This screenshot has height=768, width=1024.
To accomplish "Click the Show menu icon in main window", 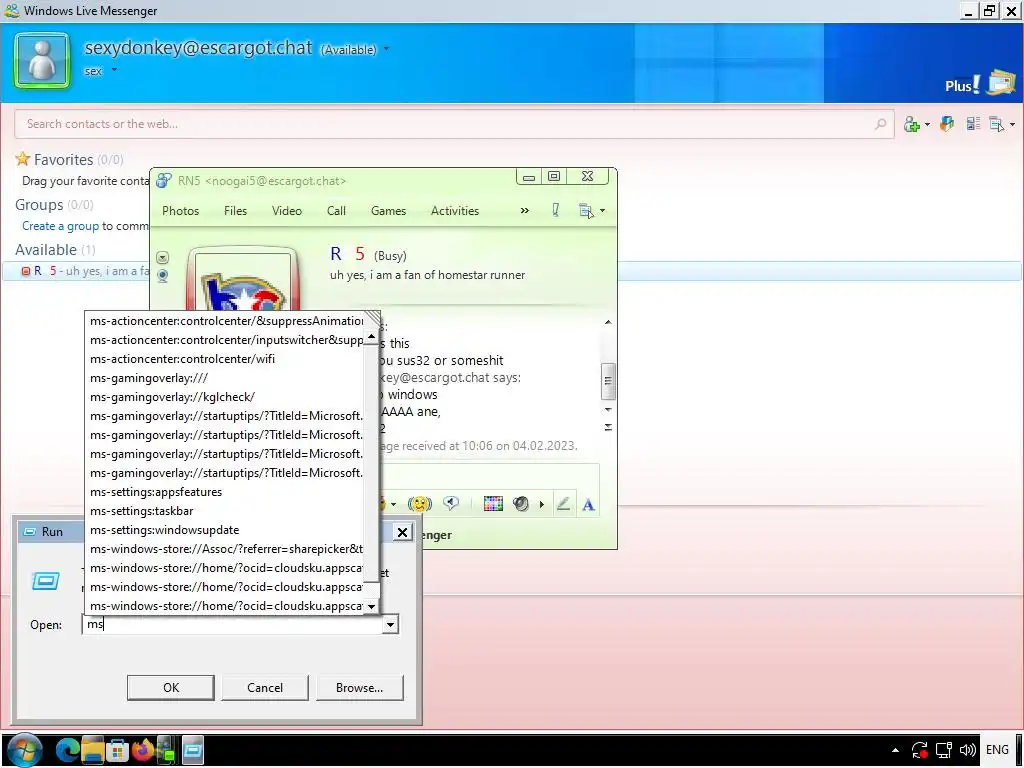I will pyautogui.click(x=997, y=123).
